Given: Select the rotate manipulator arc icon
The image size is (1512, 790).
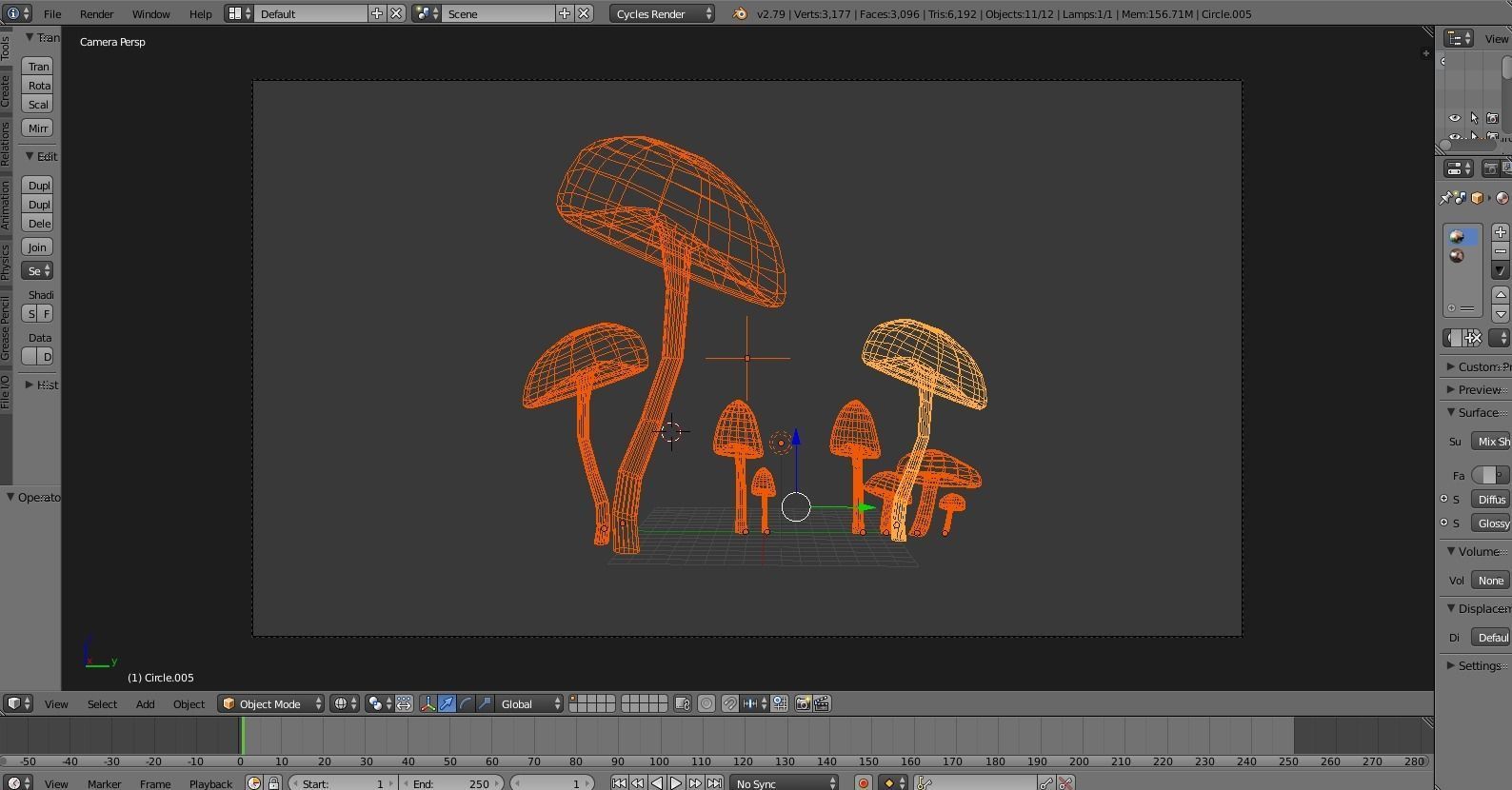Looking at the screenshot, I should pos(466,704).
